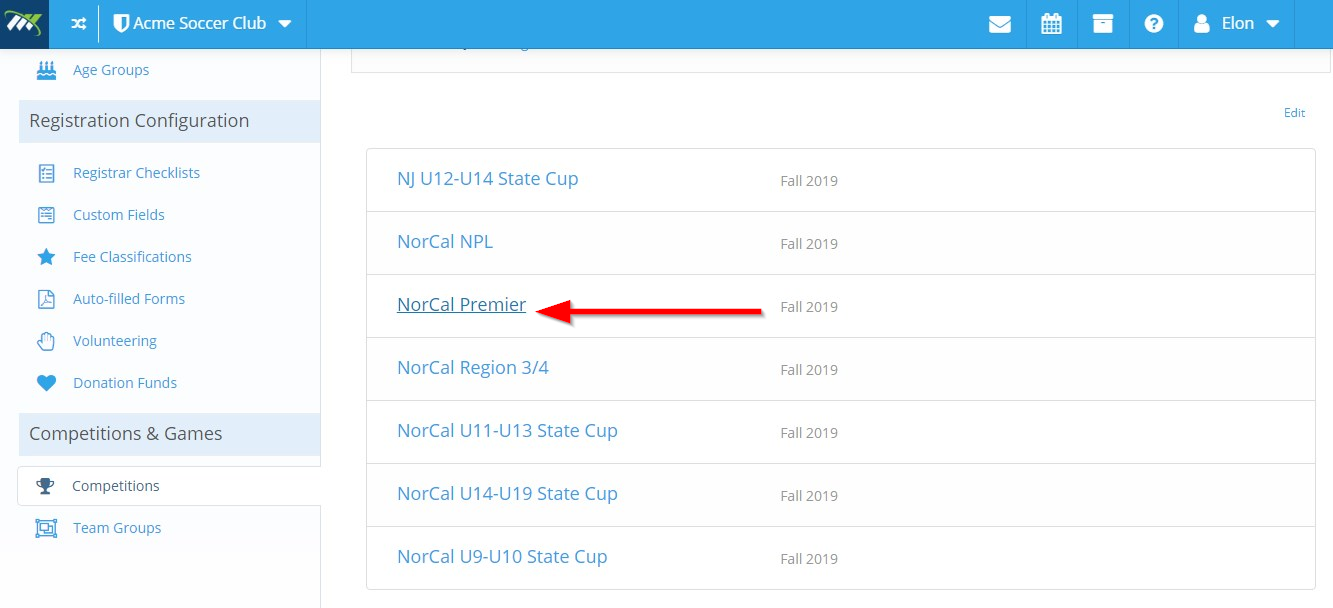
Task: Click the app logo in top-left corner
Action: click(x=24, y=24)
